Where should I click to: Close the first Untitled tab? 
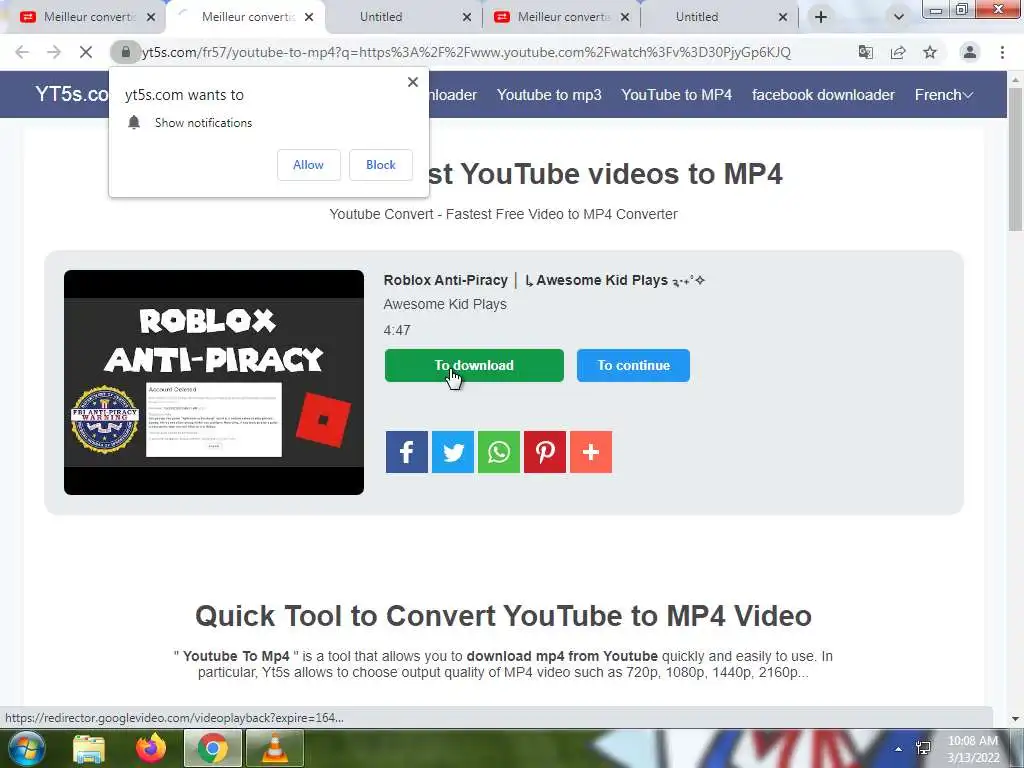[467, 17]
